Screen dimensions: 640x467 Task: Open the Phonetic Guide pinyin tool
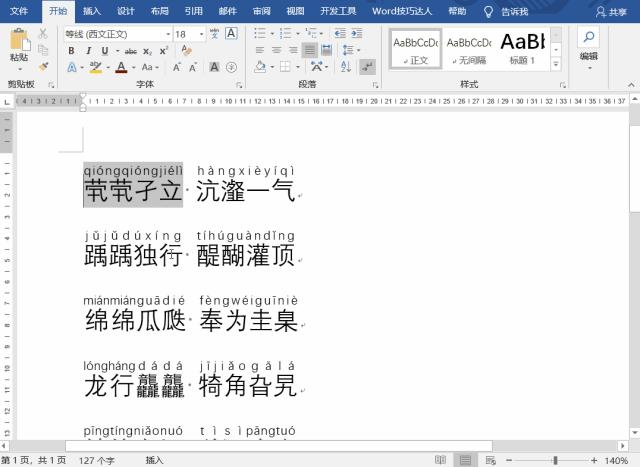pyautogui.click(x=214, y=34)
